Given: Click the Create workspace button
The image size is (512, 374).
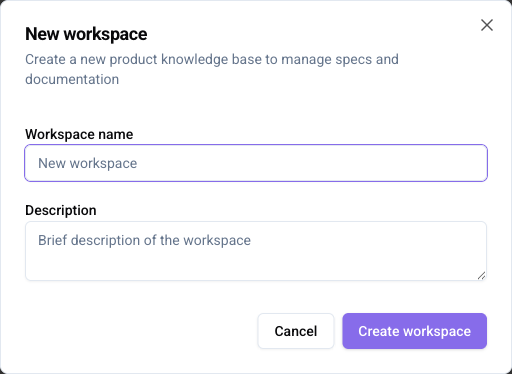Looking at the screenshot, I should click(414, 331).
